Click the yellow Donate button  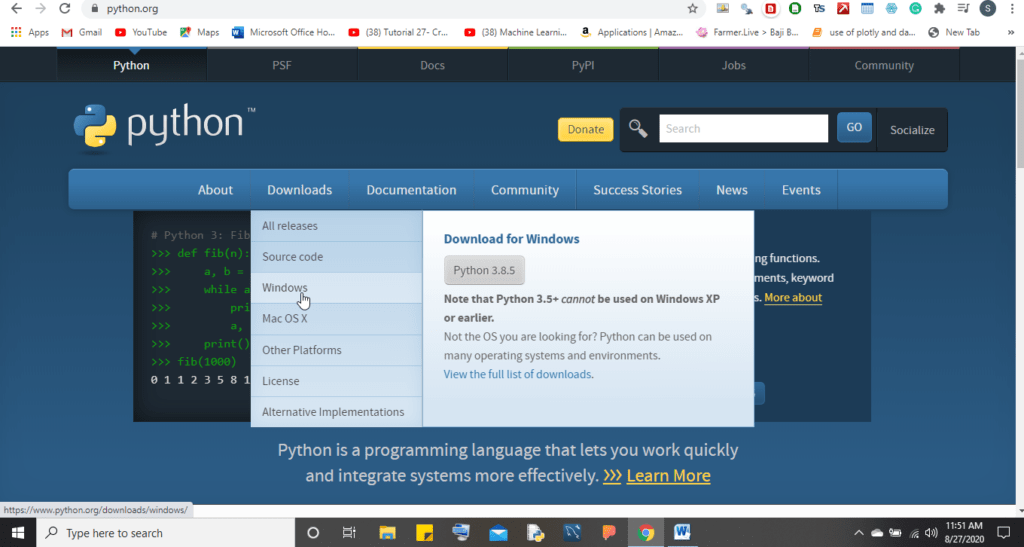585,129
